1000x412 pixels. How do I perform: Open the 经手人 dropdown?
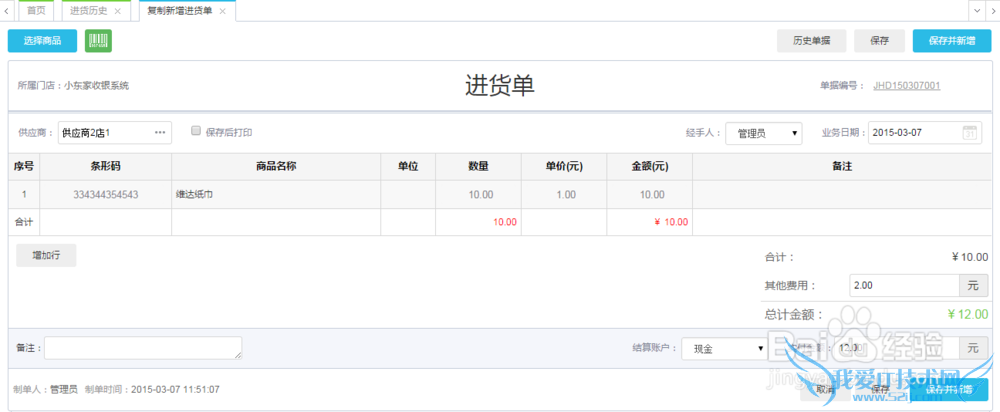point(763,133)
